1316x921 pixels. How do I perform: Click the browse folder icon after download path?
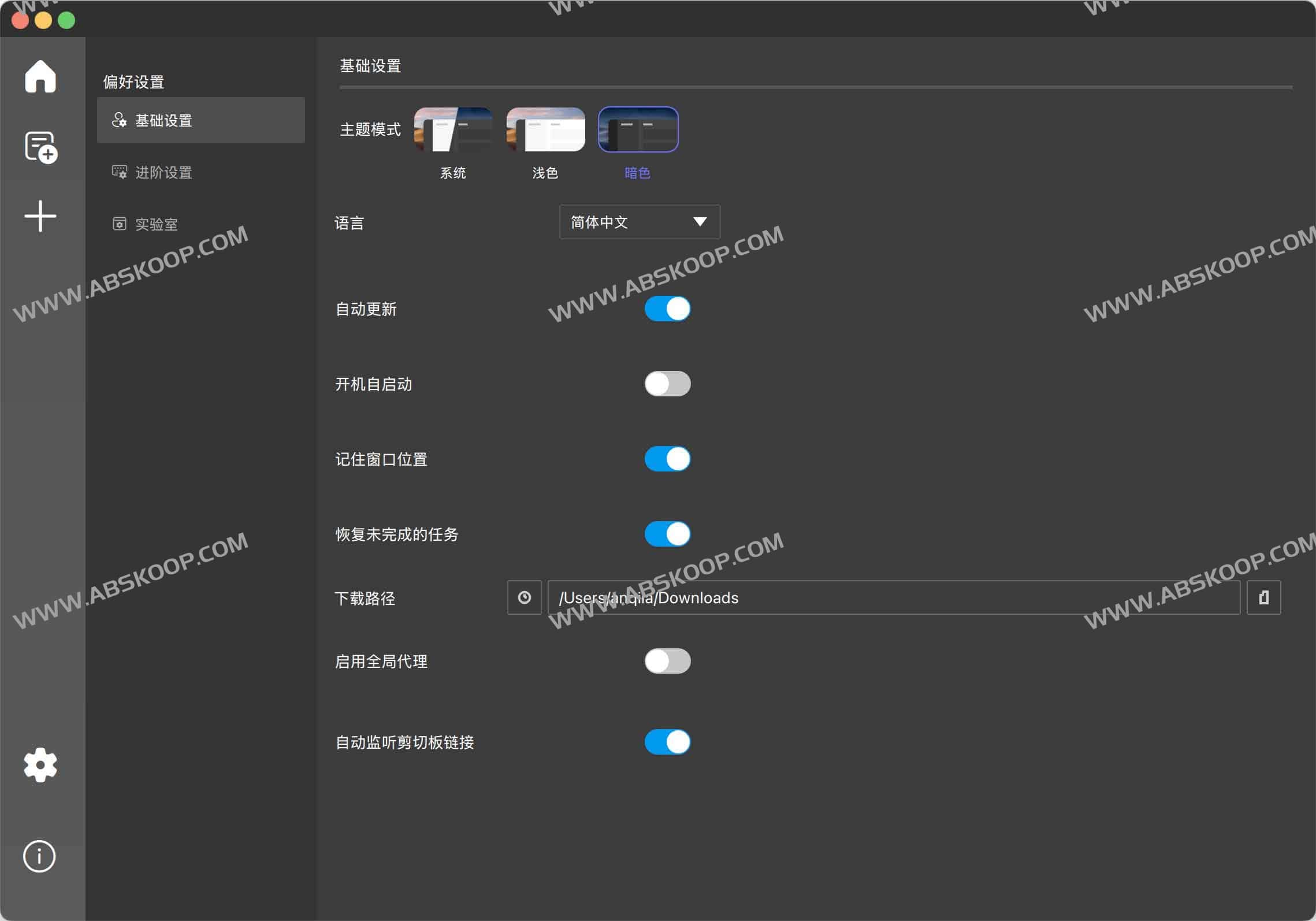1263,597
